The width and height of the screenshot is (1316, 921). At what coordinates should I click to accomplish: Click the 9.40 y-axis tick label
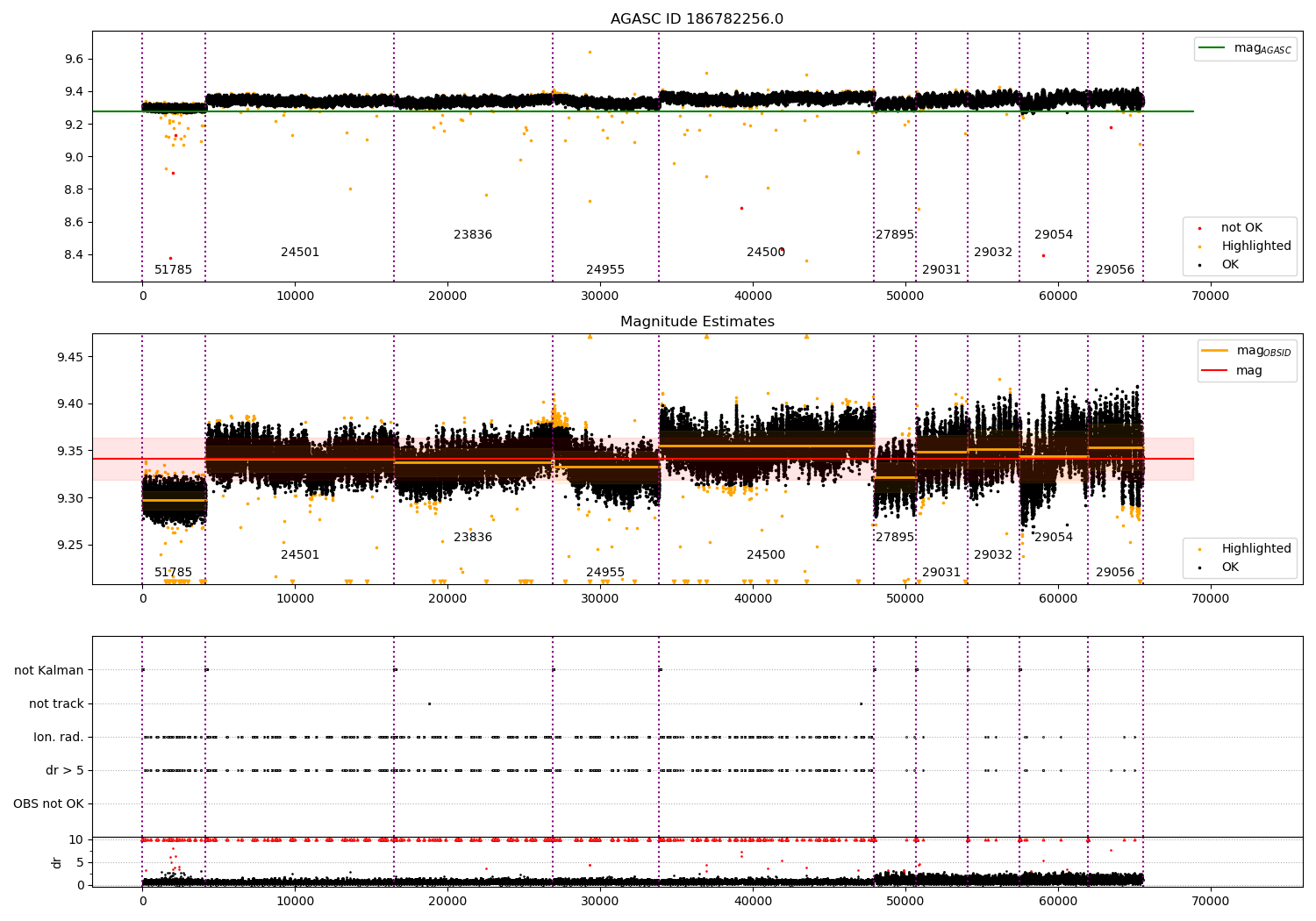70,404
